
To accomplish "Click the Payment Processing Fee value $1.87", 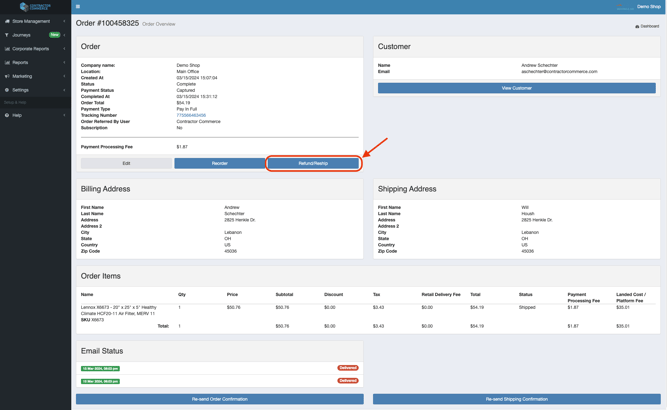I will coord(182,147).
